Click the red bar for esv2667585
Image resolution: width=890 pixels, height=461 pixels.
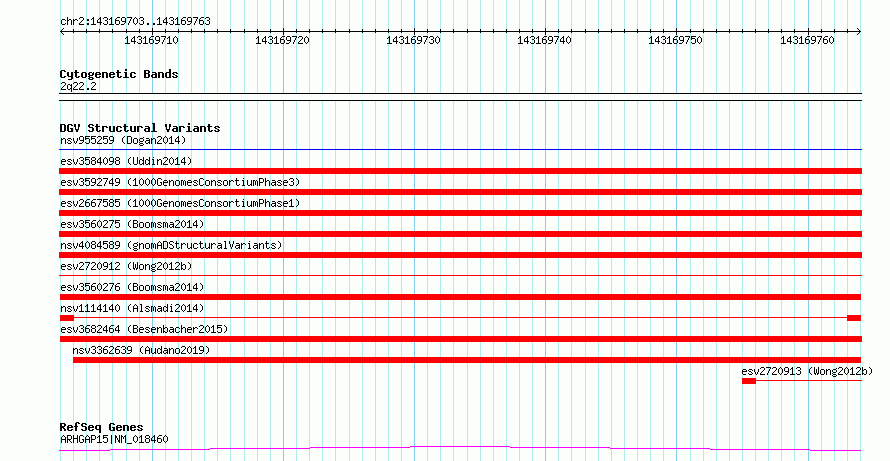460,213
